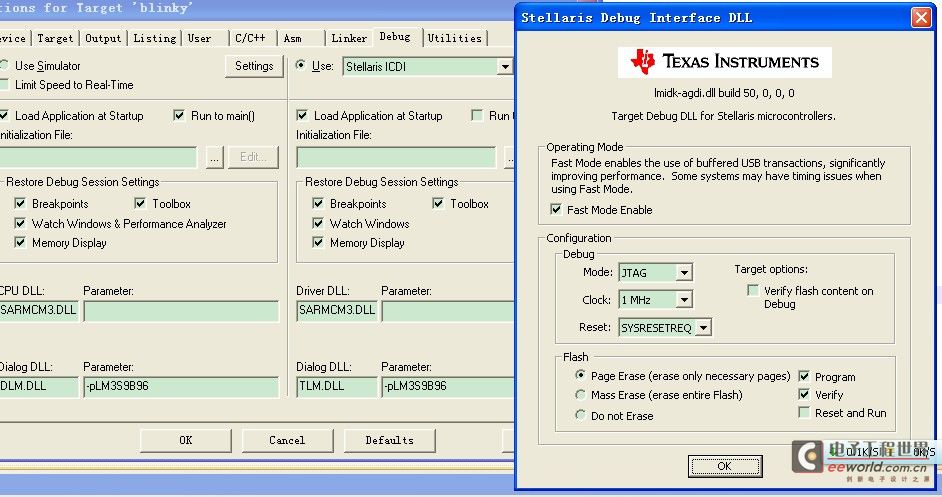Switch to the Utilities tab
The image size is (942, 497).
click(455, 38)
